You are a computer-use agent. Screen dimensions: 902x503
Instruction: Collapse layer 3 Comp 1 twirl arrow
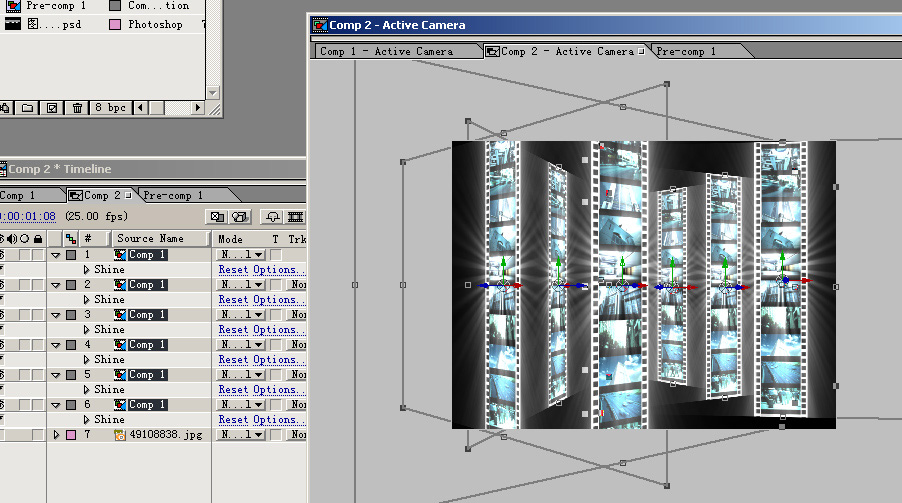click(56, 315)
